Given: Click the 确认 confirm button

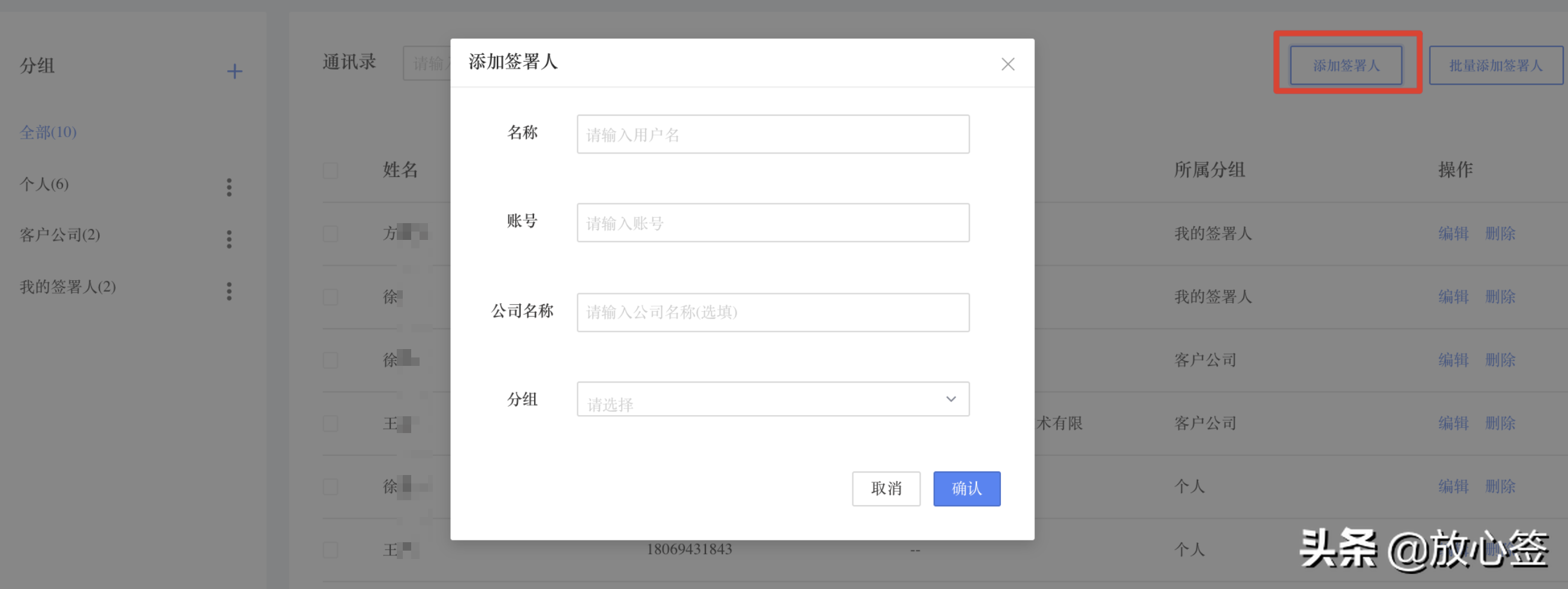Looking at the screenshot, I should 967,488.
